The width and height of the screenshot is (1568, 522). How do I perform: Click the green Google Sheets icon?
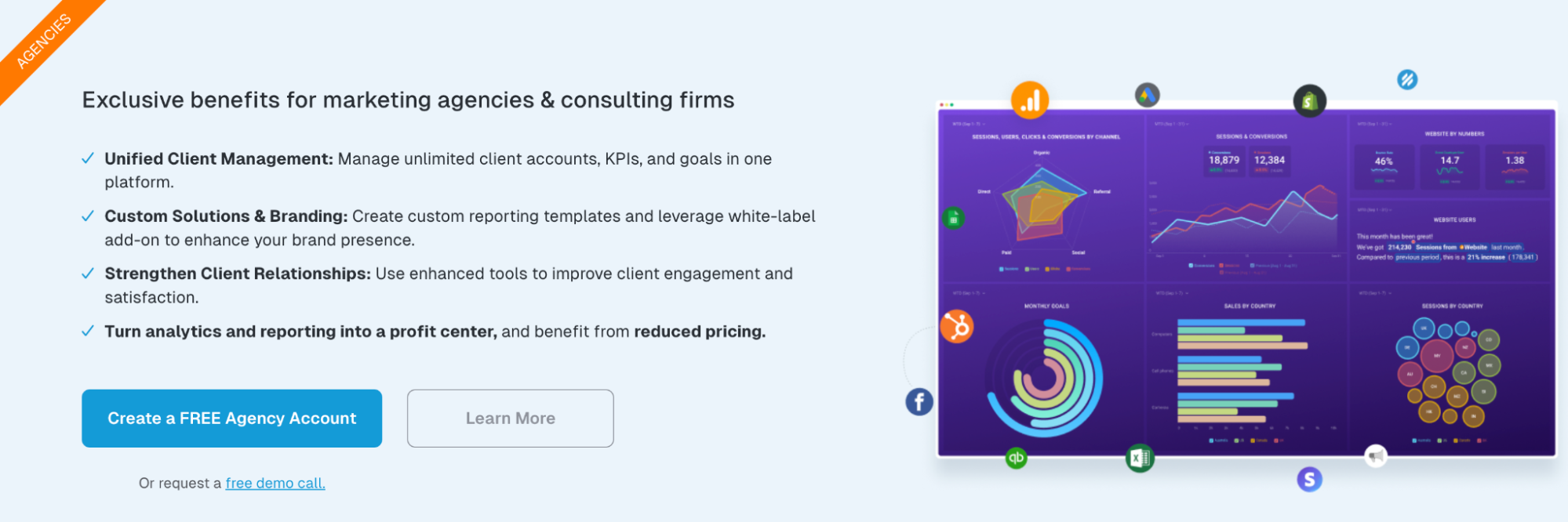[953, 219]
